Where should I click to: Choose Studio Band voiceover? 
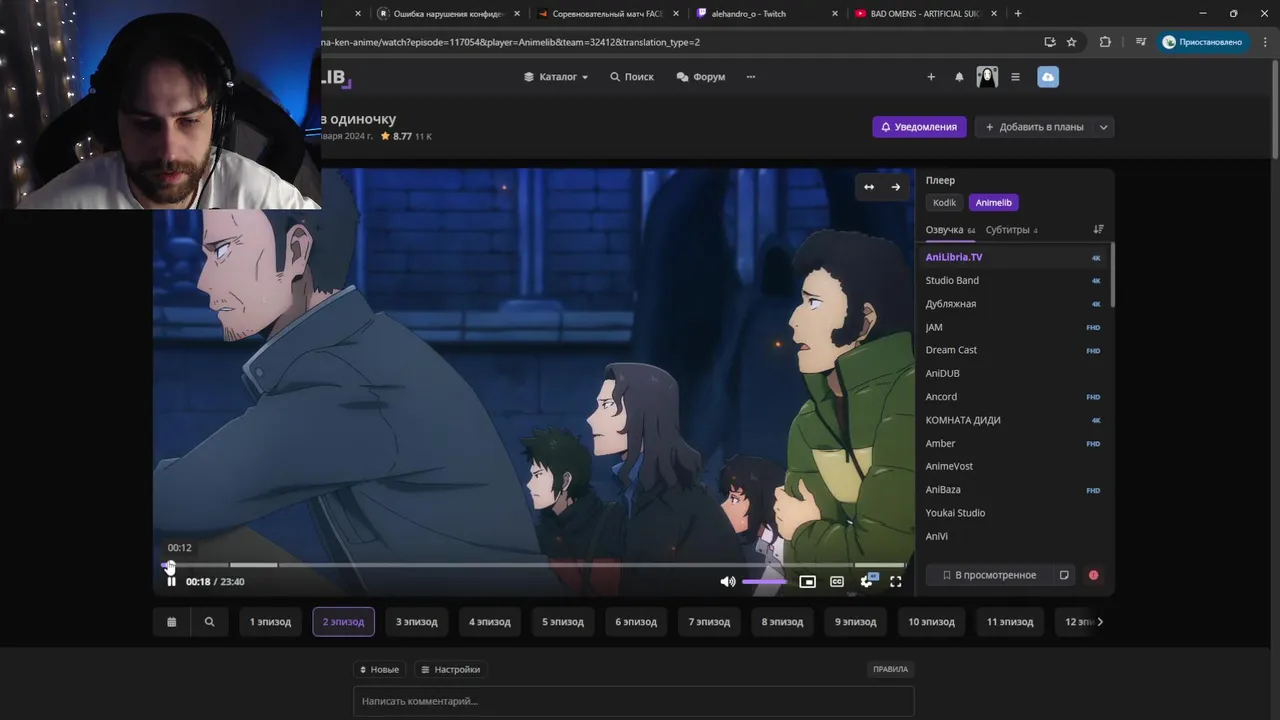pos(1013,280)
